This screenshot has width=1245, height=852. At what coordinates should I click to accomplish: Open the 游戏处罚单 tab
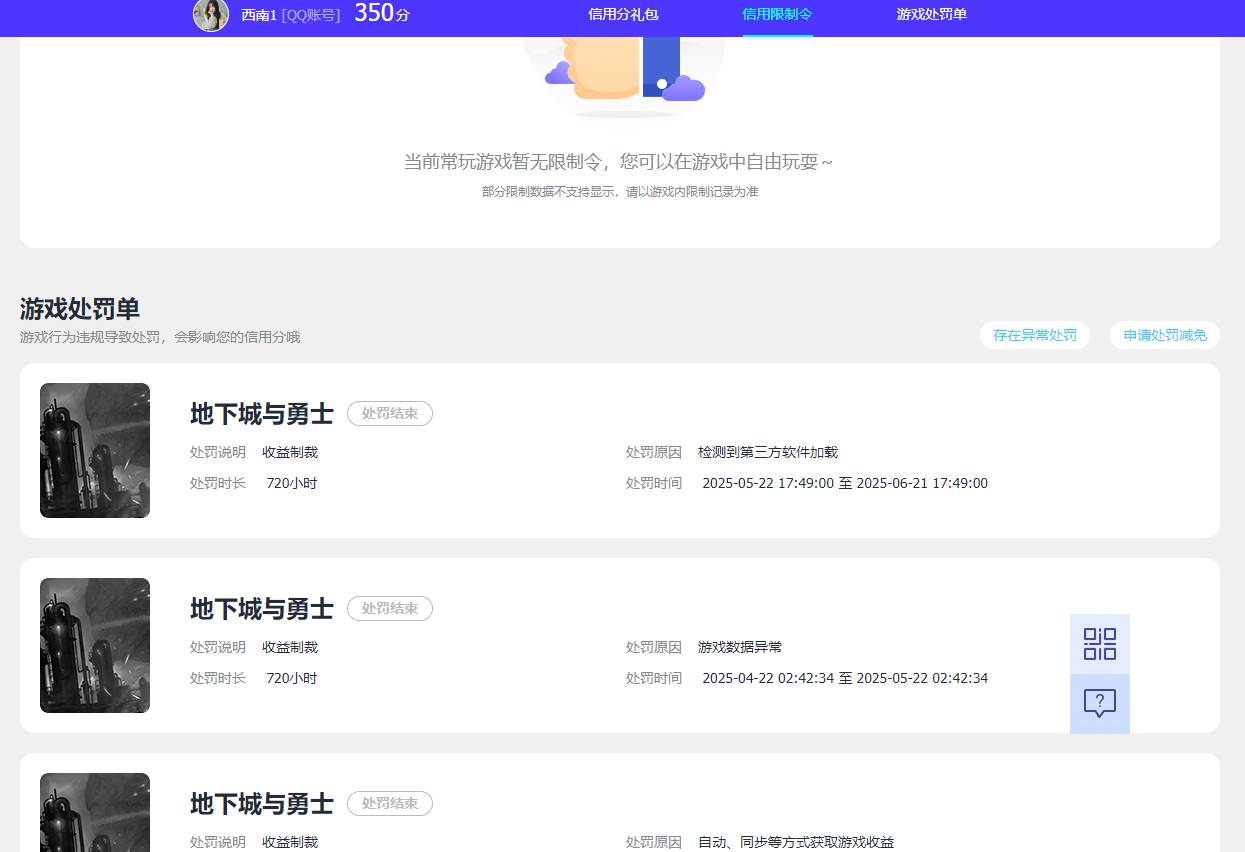[x=931, y=15]
